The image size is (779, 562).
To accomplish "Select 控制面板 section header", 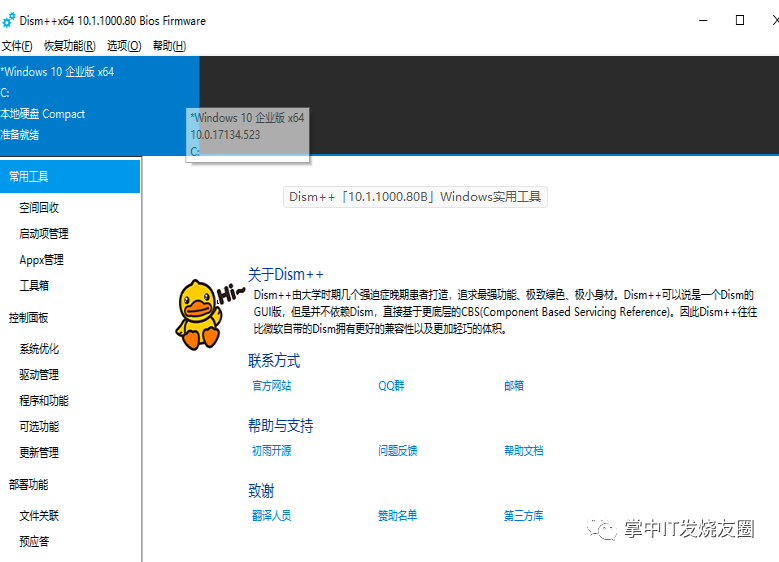I will click(x=29, y=318).
